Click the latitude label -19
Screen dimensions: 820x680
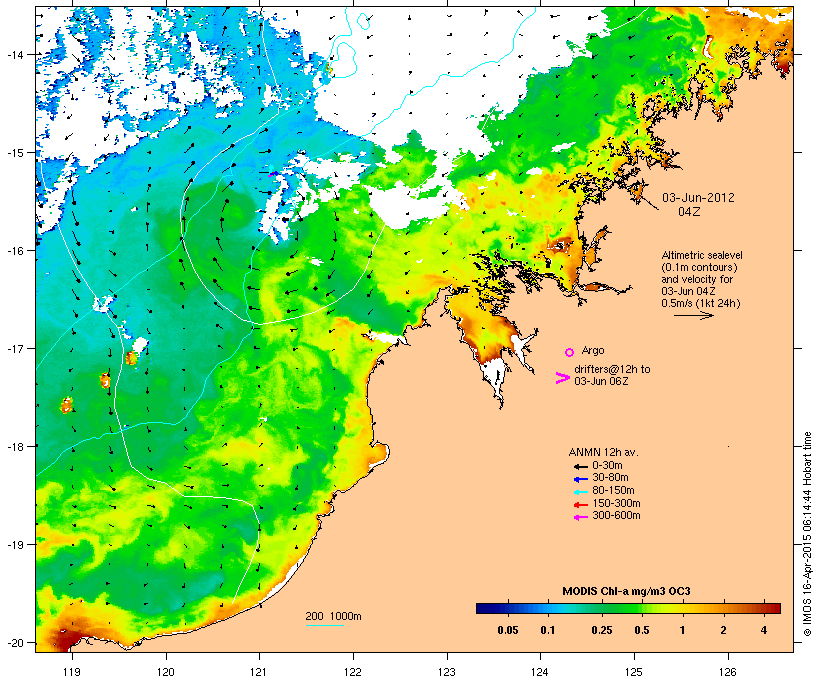14,545
